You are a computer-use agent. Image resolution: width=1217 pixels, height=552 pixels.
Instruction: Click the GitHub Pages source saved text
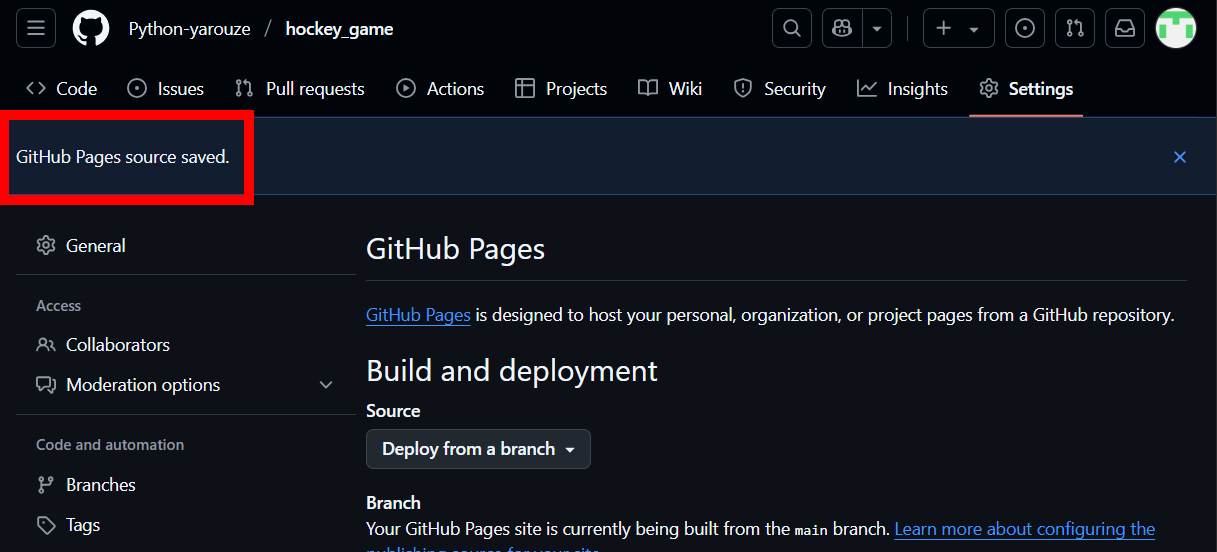point(123,157)
